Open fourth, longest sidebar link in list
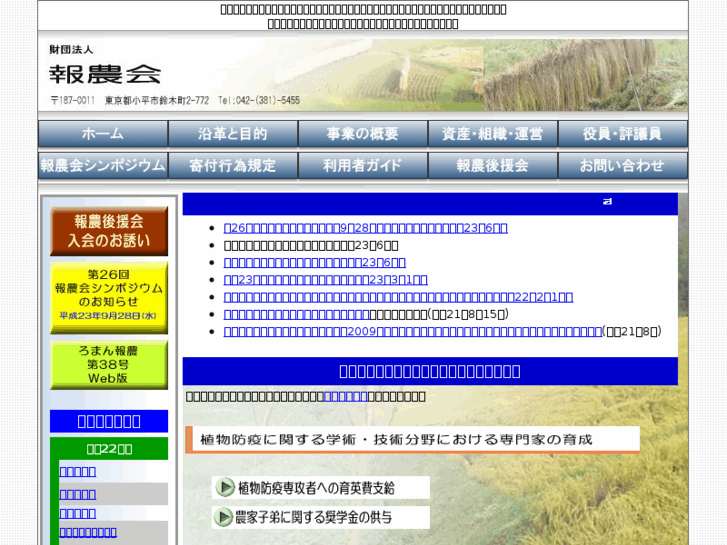The image size is (727, 545). (88, 532)
